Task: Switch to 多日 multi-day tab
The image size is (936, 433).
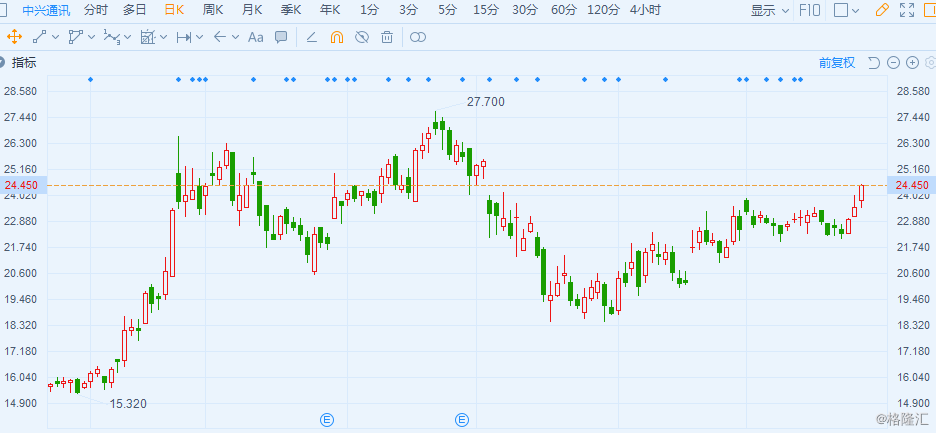Action: (x=134, y=10)
